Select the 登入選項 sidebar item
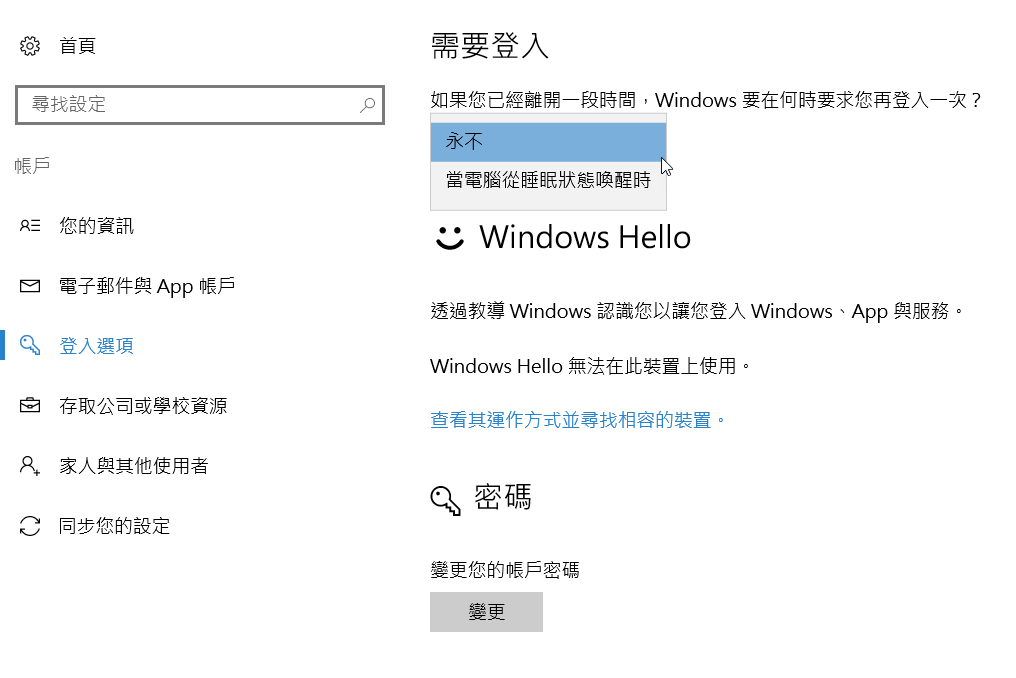This screenshot has height=678, width=1016. pos(96,346)
